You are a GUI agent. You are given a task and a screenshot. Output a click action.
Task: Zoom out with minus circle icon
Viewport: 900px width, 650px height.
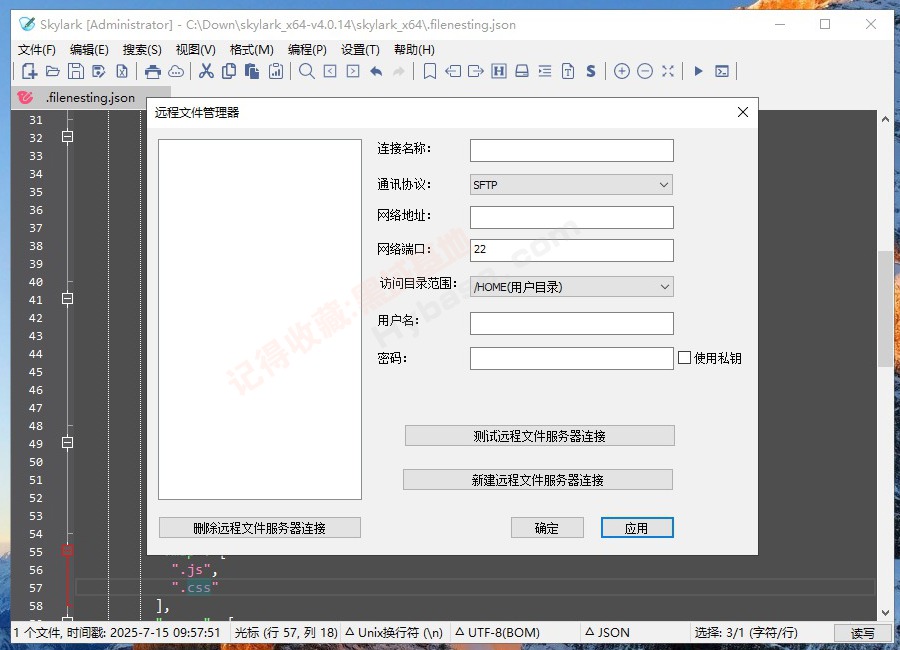pyautogui.click(x=645, y=71)
